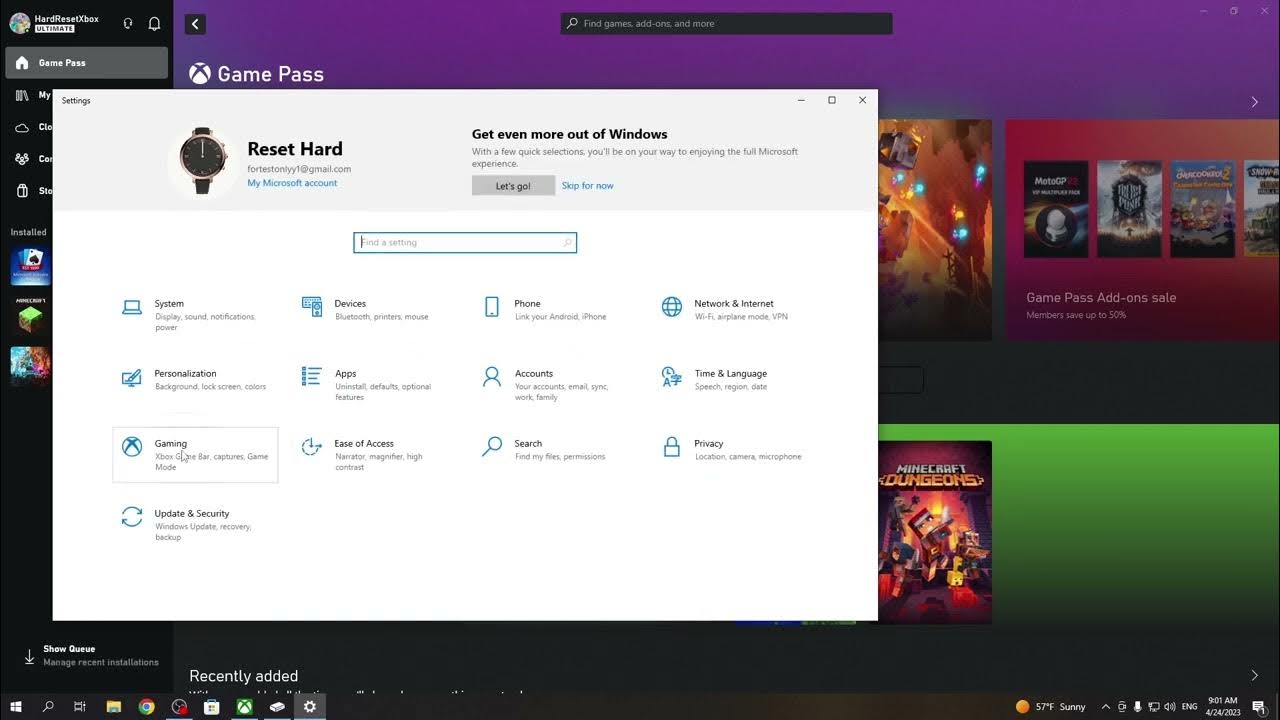Open installed Minecraft in sidebar
The height and width of the screenshot is (720, 1280).
pos(30,316)
